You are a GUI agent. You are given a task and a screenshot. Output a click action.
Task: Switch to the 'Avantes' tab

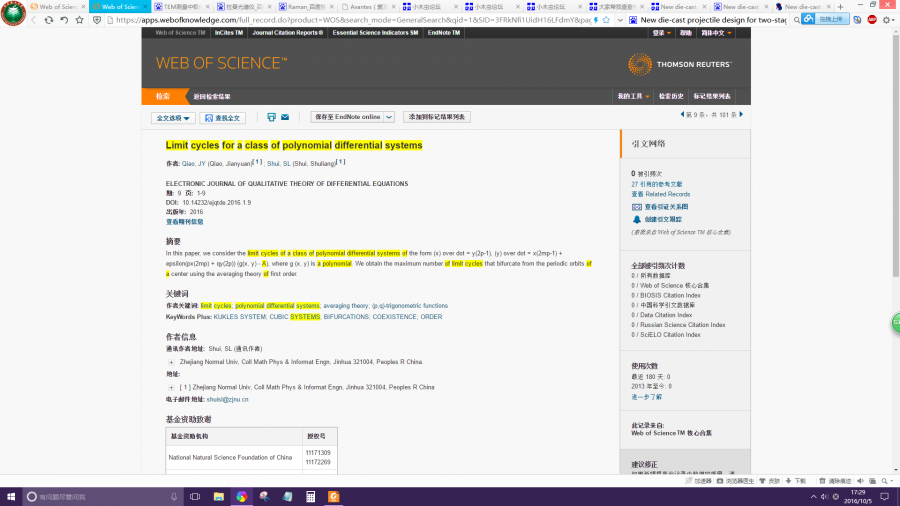(367, 7)
